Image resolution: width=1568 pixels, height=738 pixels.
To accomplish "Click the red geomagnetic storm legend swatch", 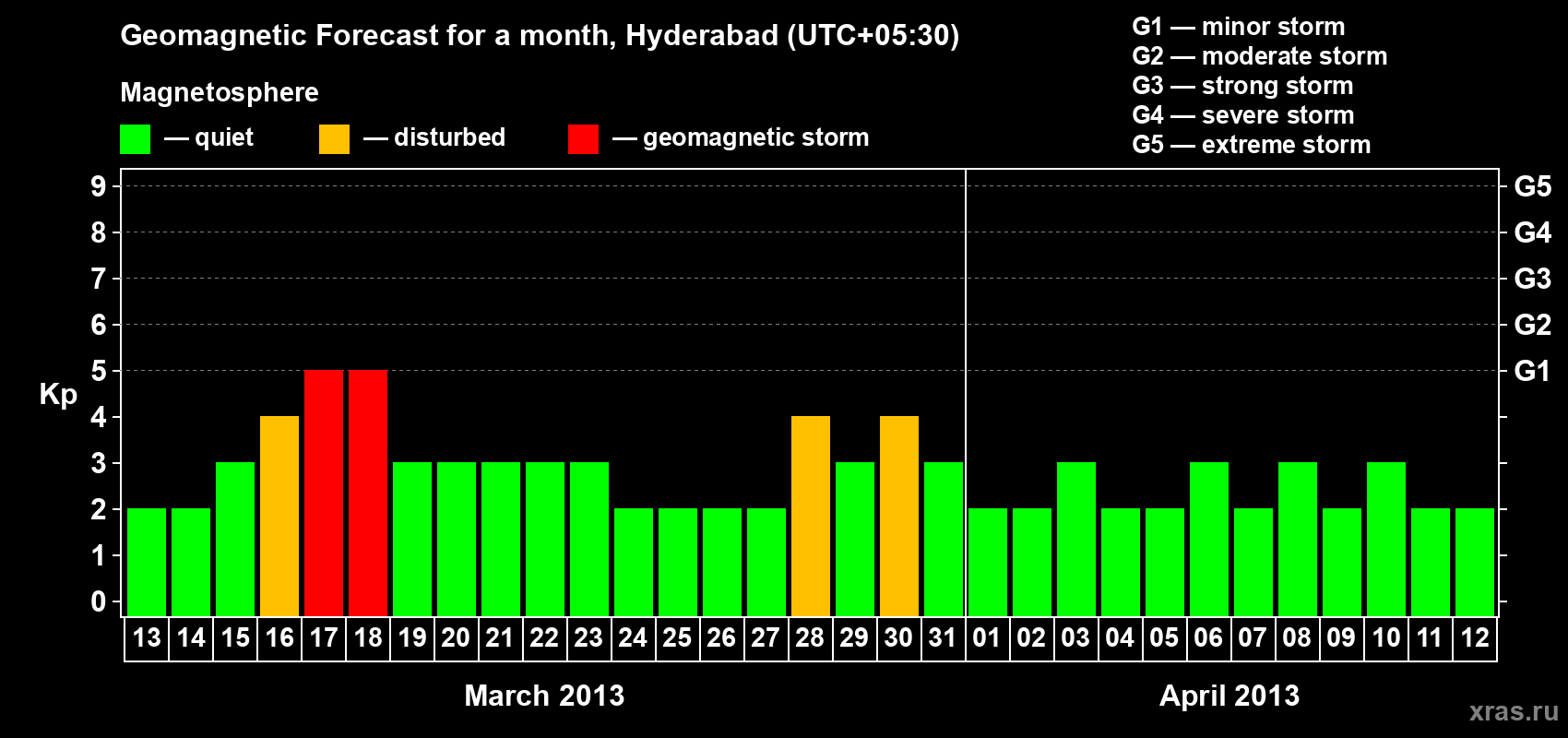I will [x=584, y=139].
